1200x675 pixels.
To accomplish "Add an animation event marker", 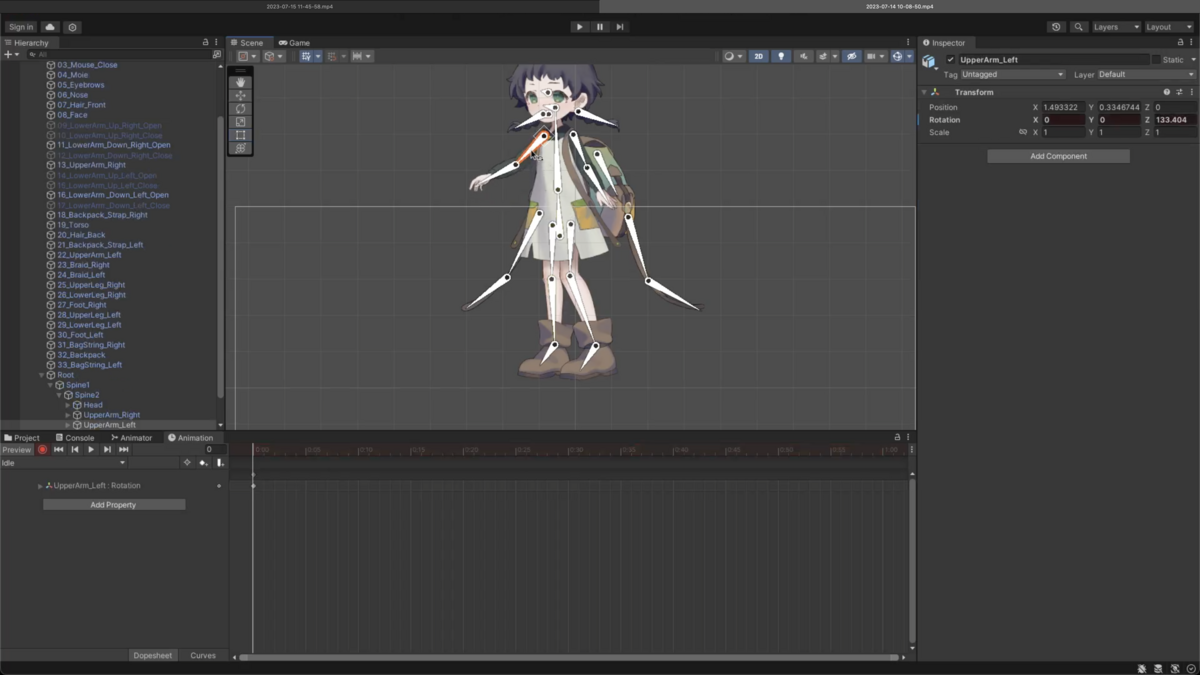I will pos(220,463).
